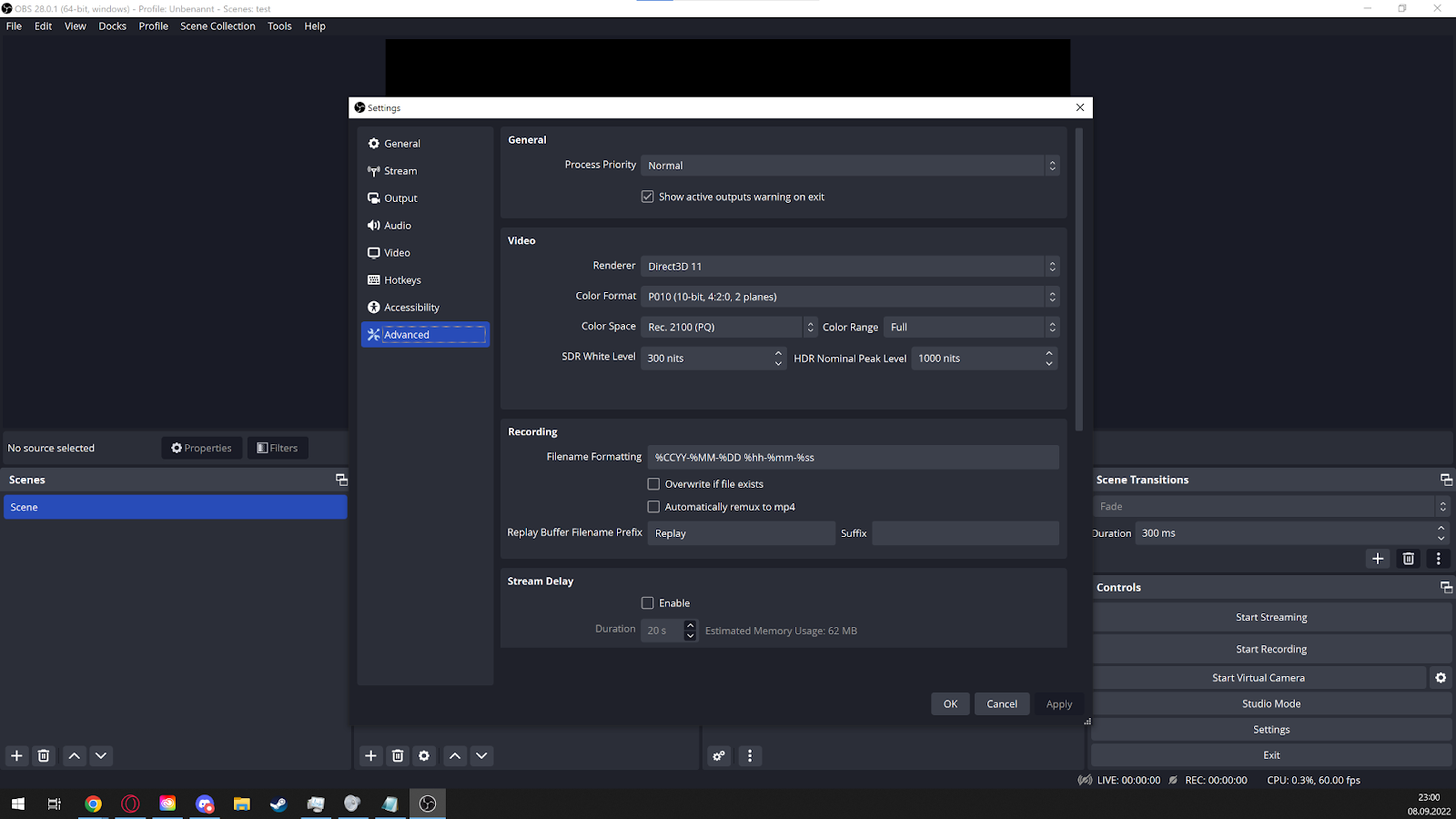Image resolution: width=1456 pixels, height=819 pixels.
Task: Open Task View on the taskbar
Action: 55,804
